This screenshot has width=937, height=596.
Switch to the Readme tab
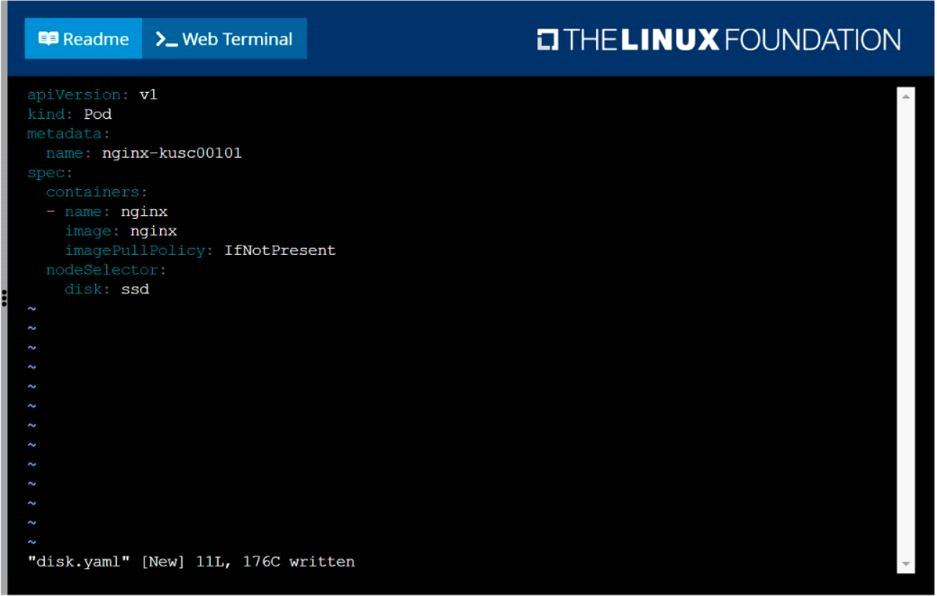(84, 39)
